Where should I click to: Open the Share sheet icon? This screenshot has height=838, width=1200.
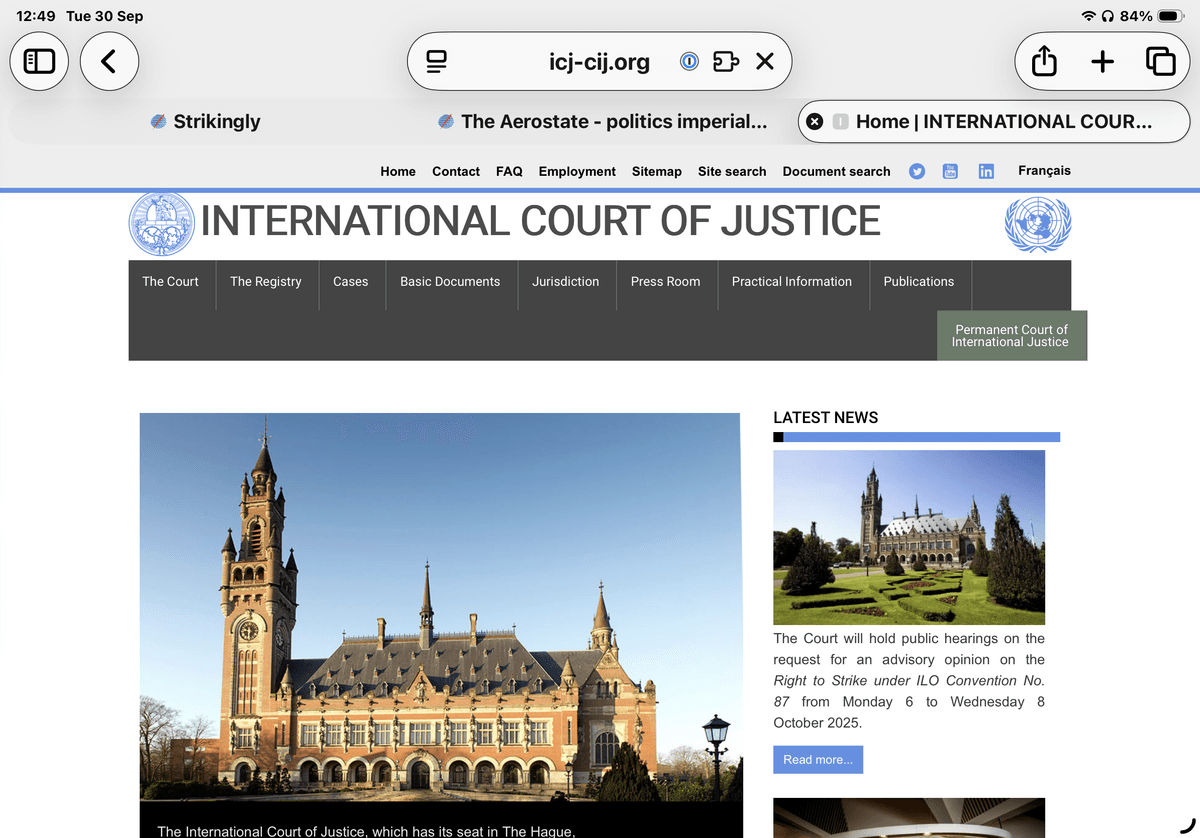coord(1044,62)
